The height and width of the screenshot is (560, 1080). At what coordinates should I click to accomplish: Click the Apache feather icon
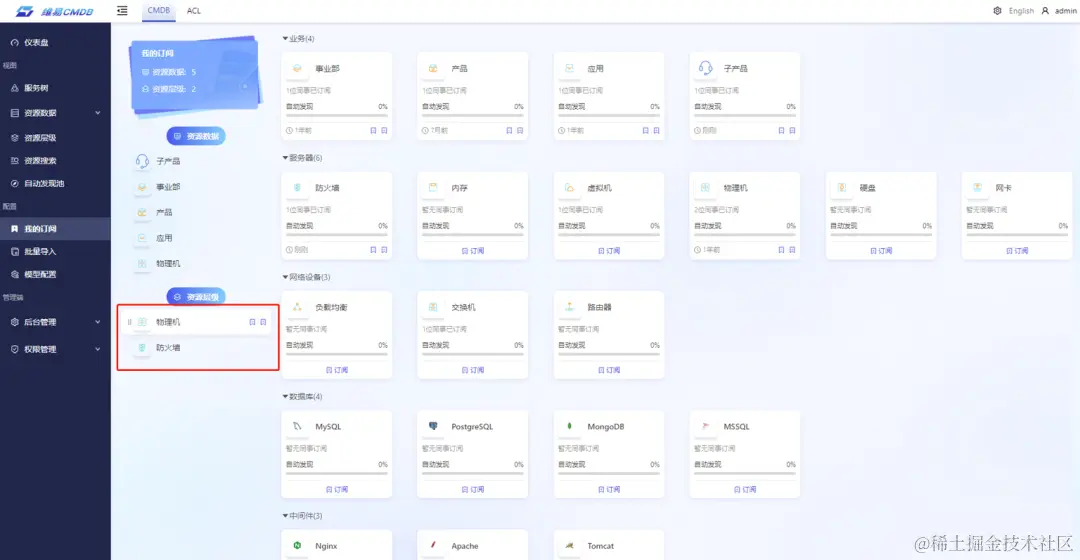coord(433,546)
